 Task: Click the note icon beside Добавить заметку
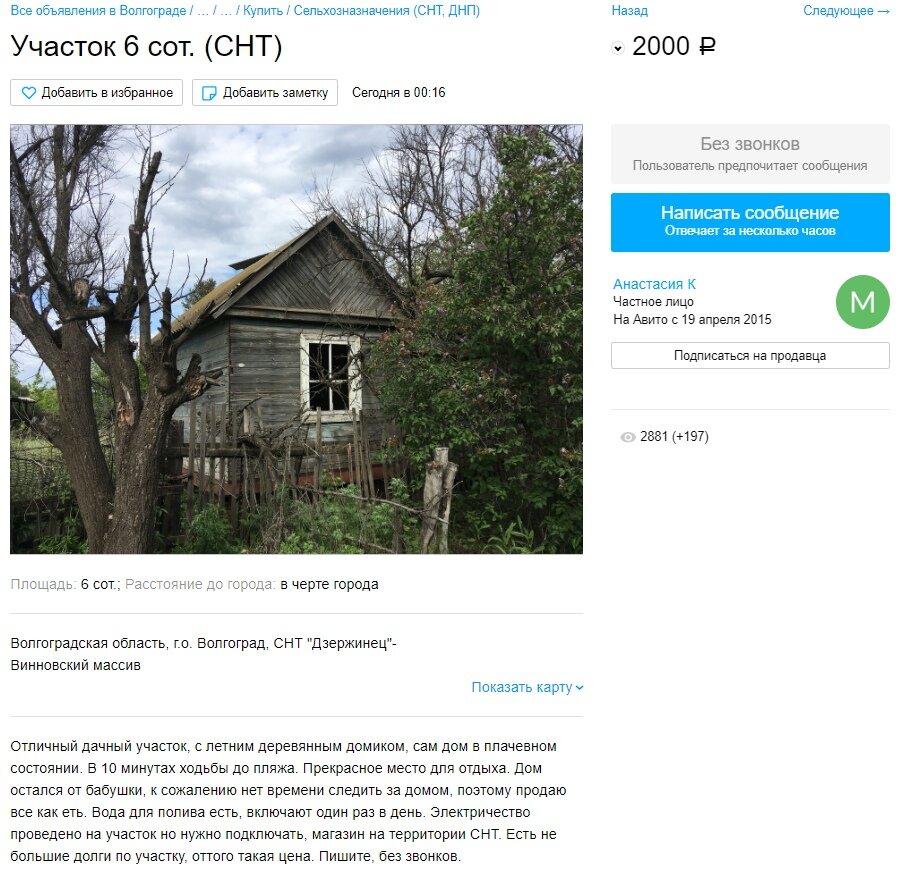pos(209,93)
